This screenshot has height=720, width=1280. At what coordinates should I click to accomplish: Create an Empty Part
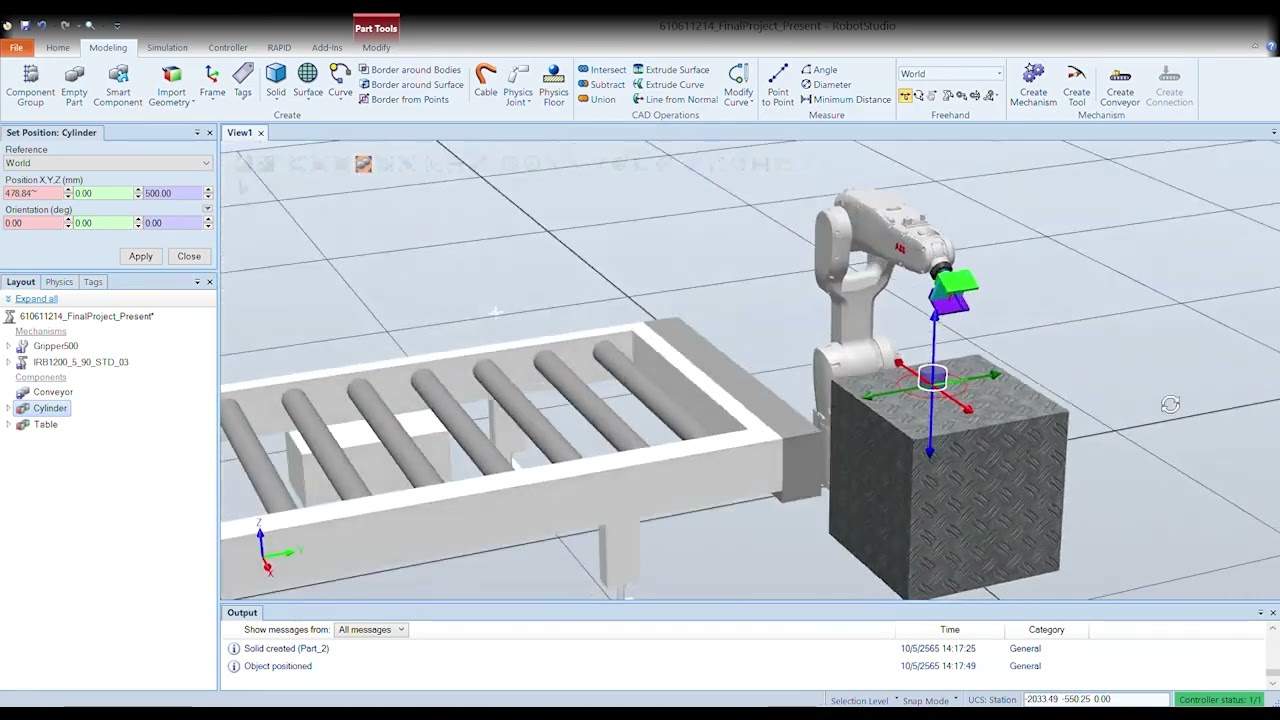pyautogui.click(x=74, y=86)
